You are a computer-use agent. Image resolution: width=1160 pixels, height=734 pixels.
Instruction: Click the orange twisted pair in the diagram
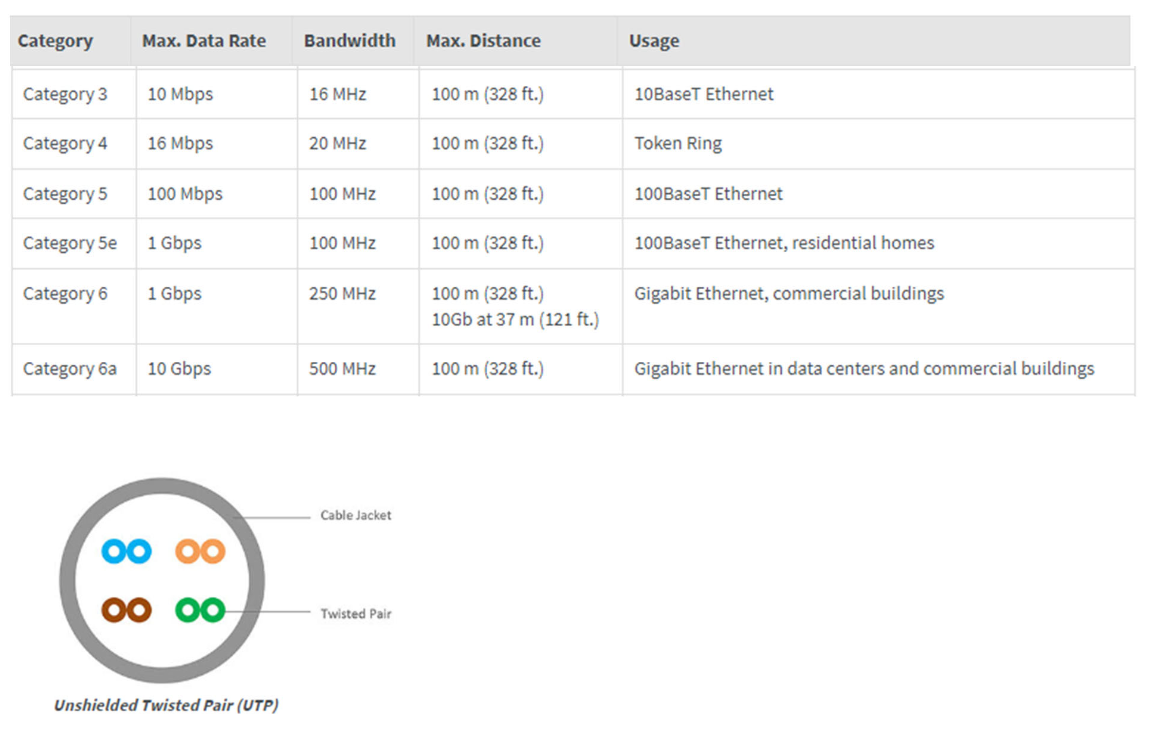click(200, 551)
